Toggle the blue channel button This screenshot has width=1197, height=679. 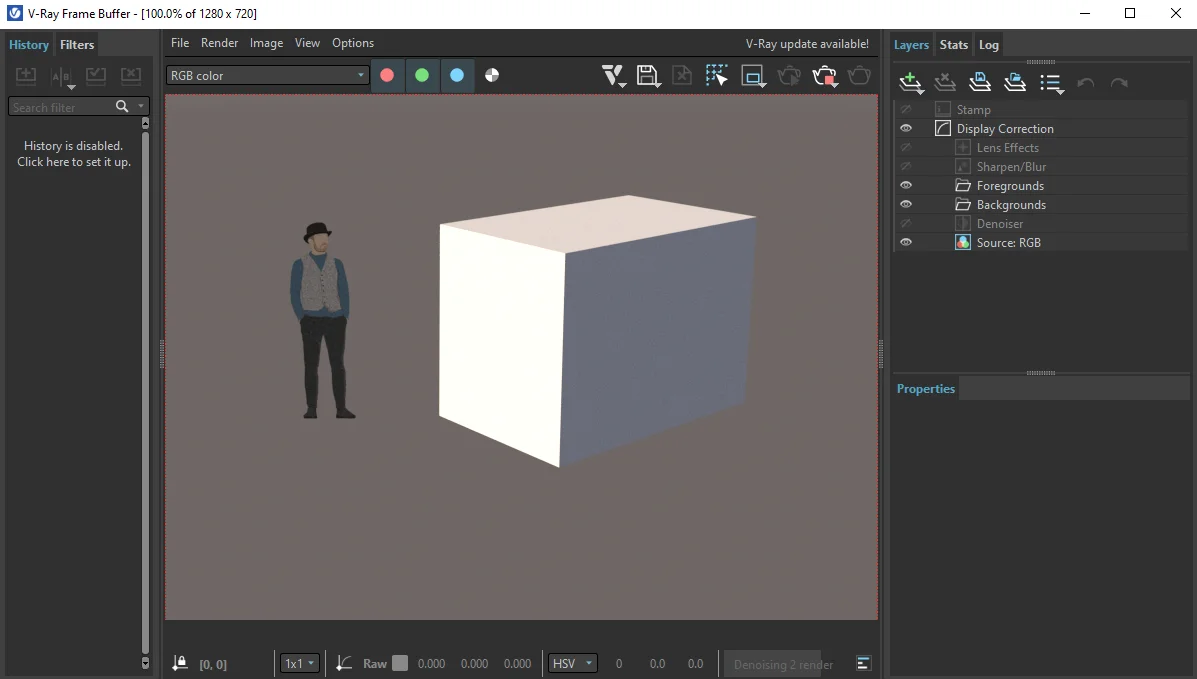point(457,75)
